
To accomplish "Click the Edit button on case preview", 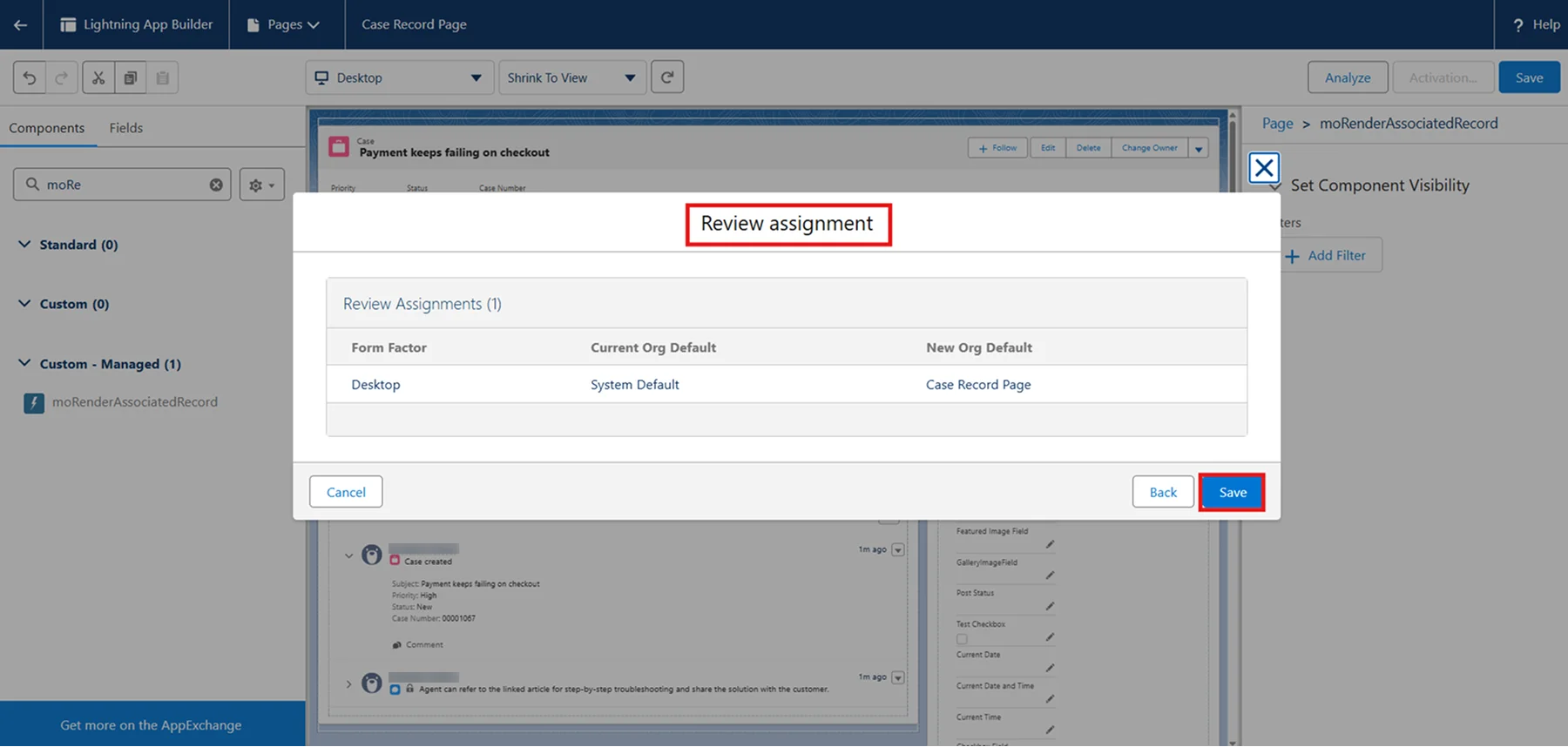I will click(x=1048, y=148).
